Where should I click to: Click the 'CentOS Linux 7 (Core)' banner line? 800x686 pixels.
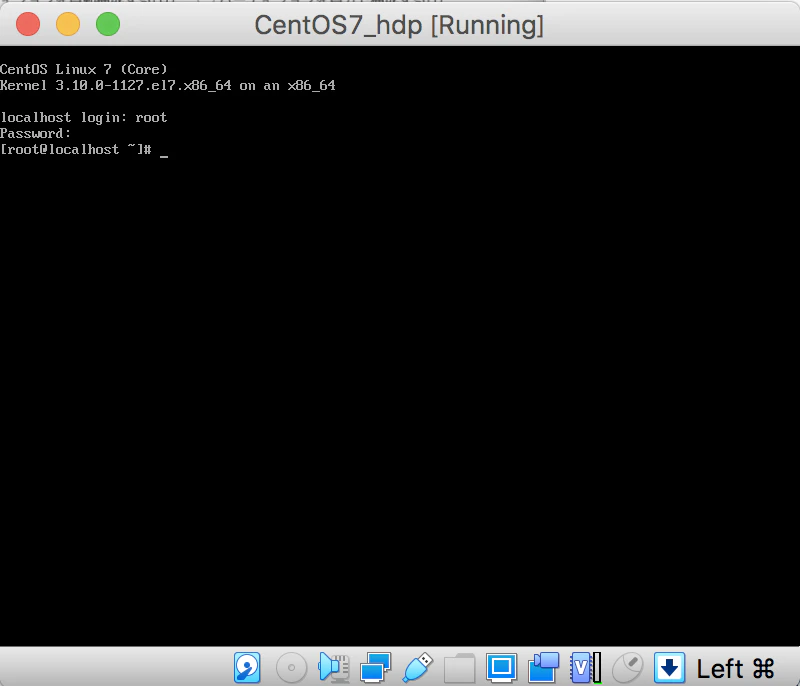tap(84, 69)
